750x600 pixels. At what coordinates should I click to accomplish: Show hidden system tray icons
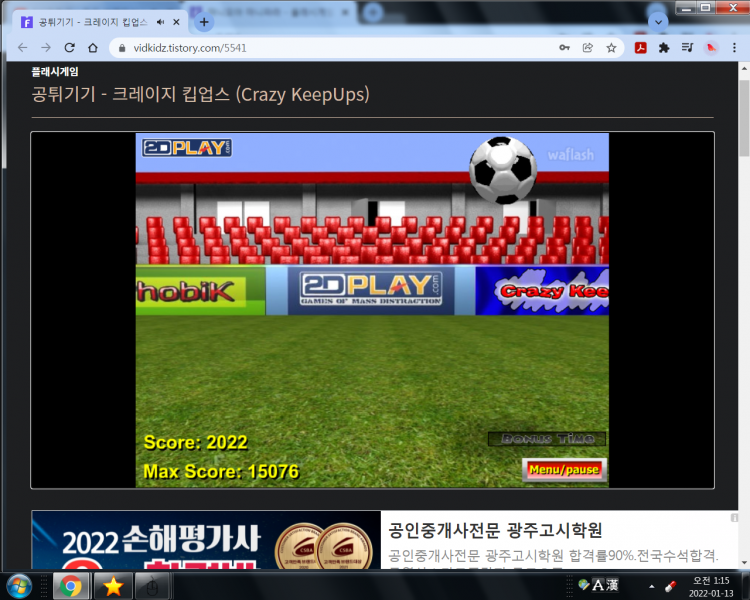pos(651,586)
